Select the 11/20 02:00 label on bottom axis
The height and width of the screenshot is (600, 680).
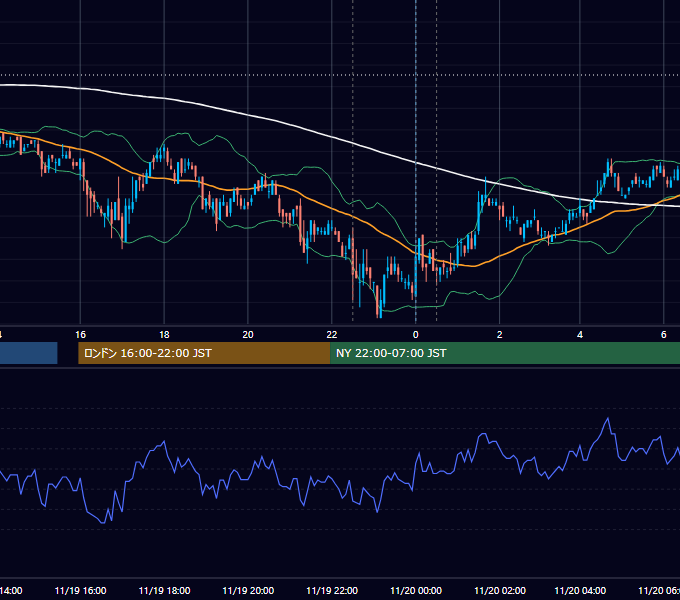pyautogui.click(x=500, y=590)
